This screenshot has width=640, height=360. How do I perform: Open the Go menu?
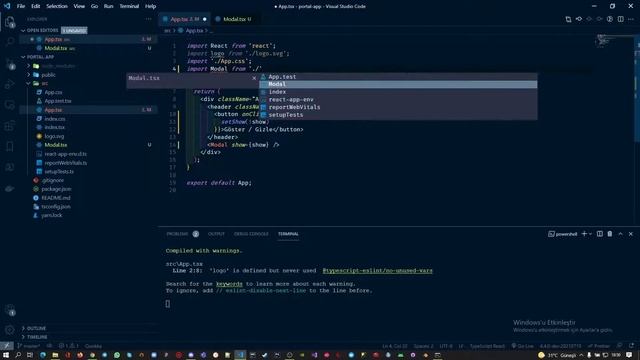[x=94, y=6]
